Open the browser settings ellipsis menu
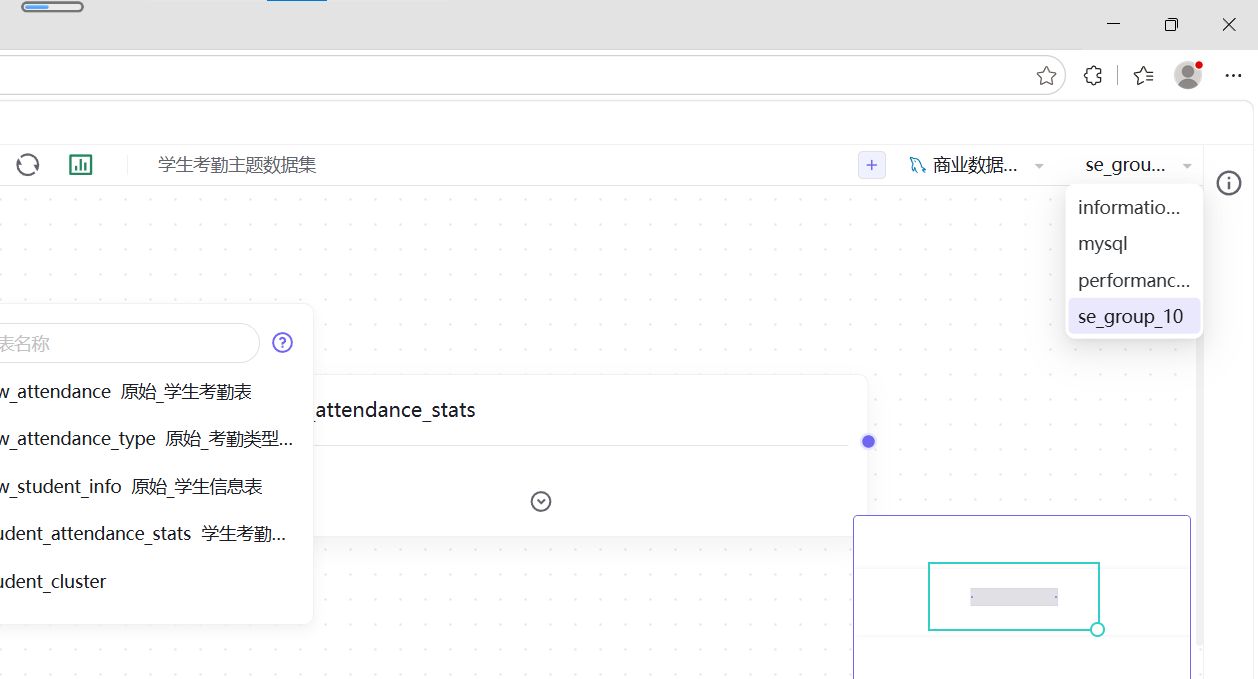The image size is (1258, 679). tap(1233, 75)
